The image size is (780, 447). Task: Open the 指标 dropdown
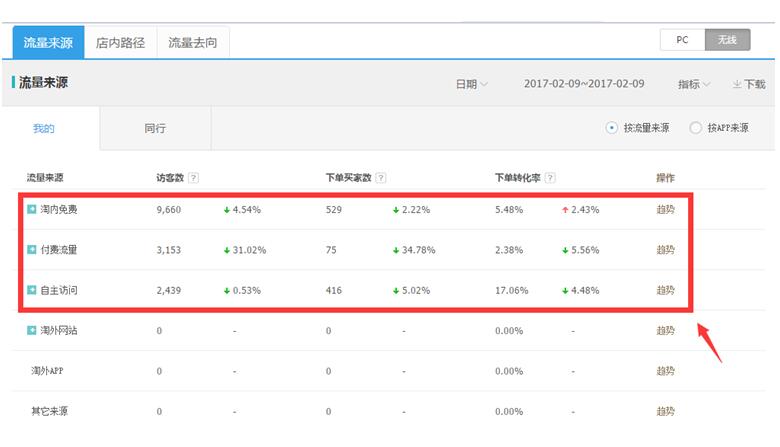coord(694,84)
